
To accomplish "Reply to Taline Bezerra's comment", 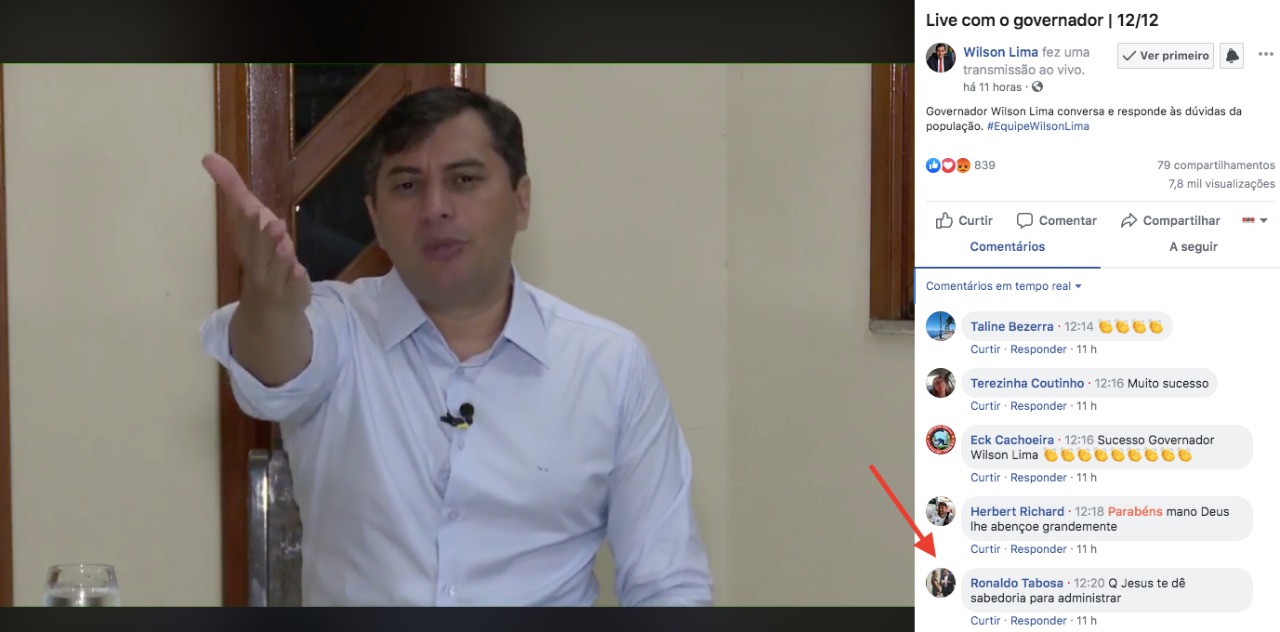I will 1038,349.
